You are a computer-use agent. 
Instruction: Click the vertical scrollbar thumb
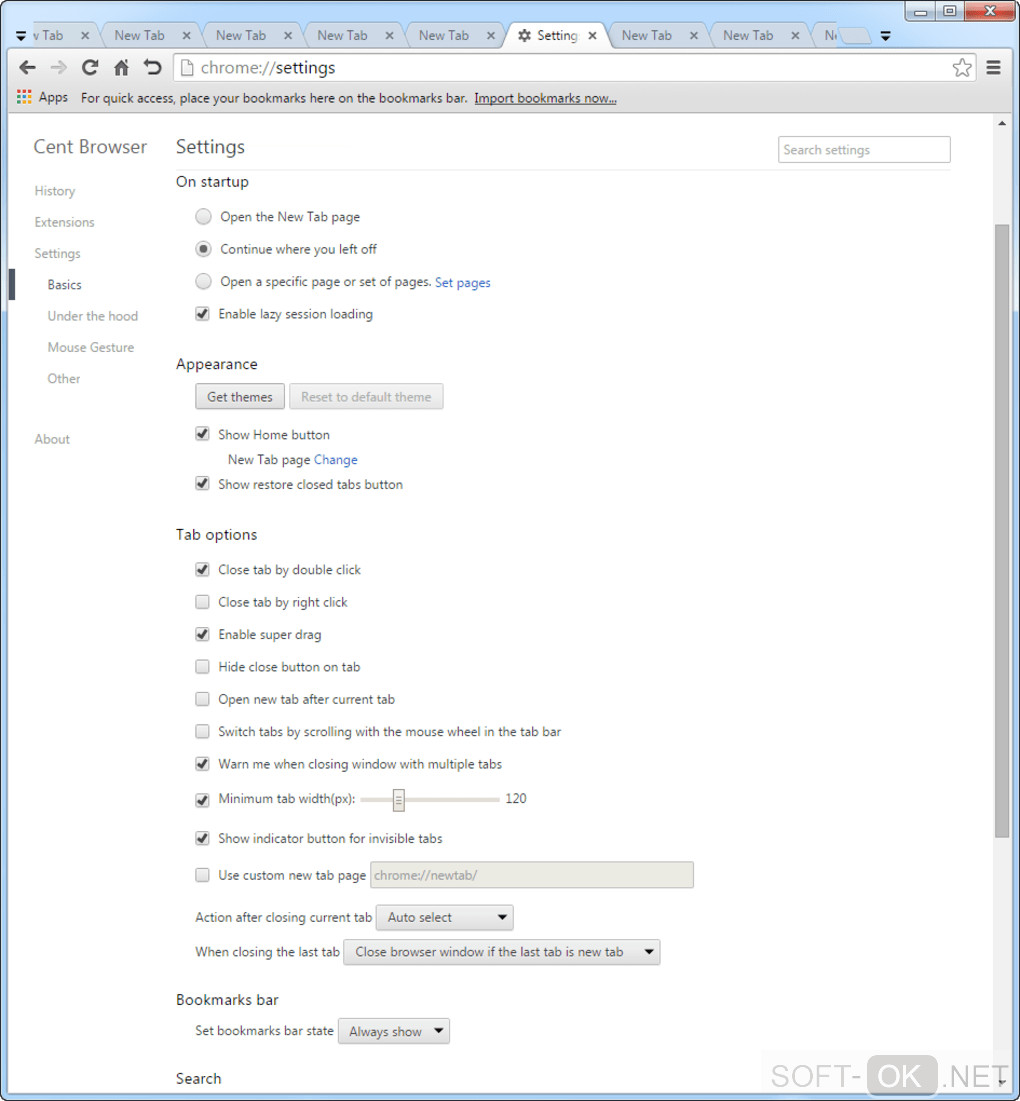(x=1002, y=530)
